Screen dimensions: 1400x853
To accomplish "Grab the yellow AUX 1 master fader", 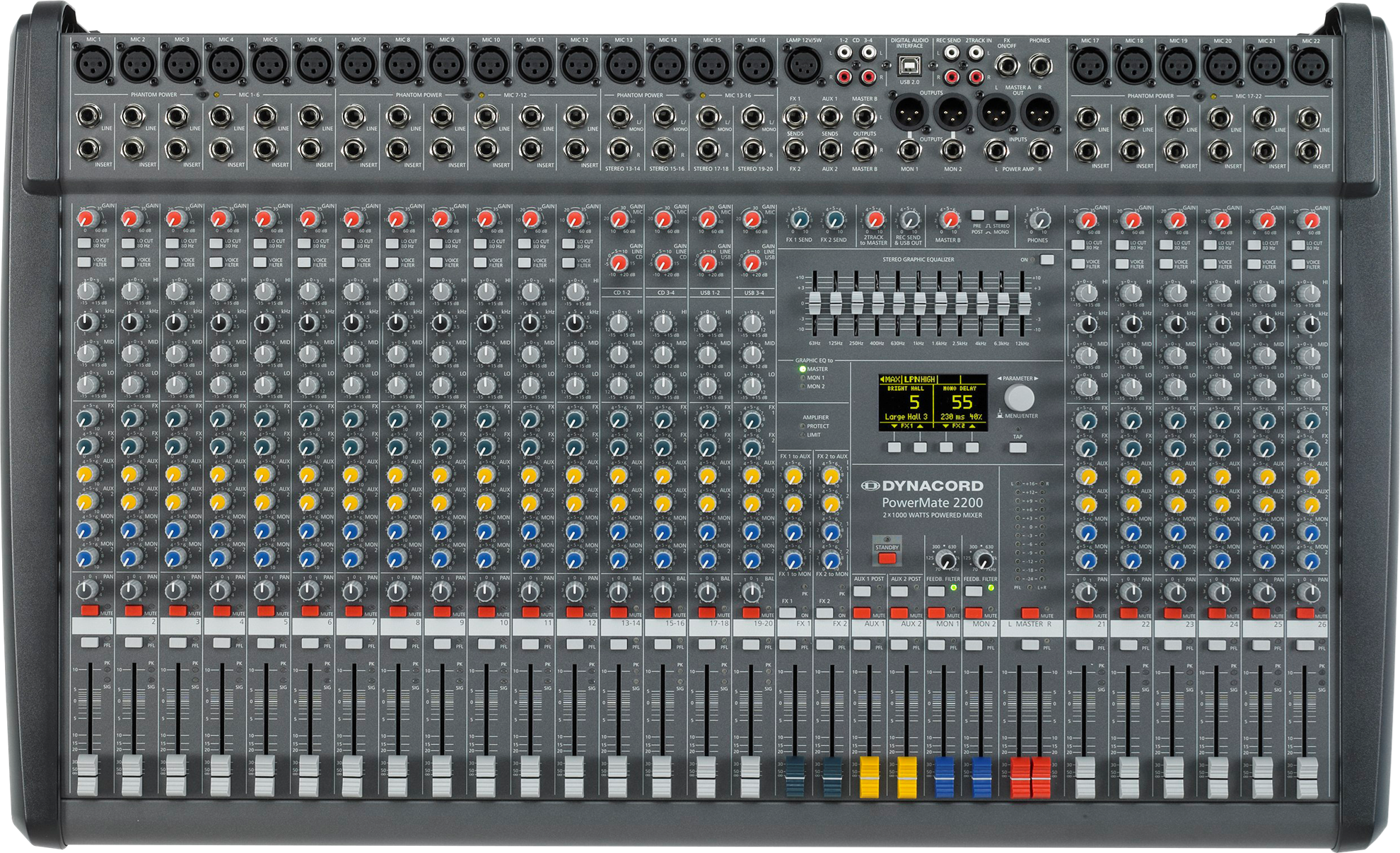I will 870,776.
